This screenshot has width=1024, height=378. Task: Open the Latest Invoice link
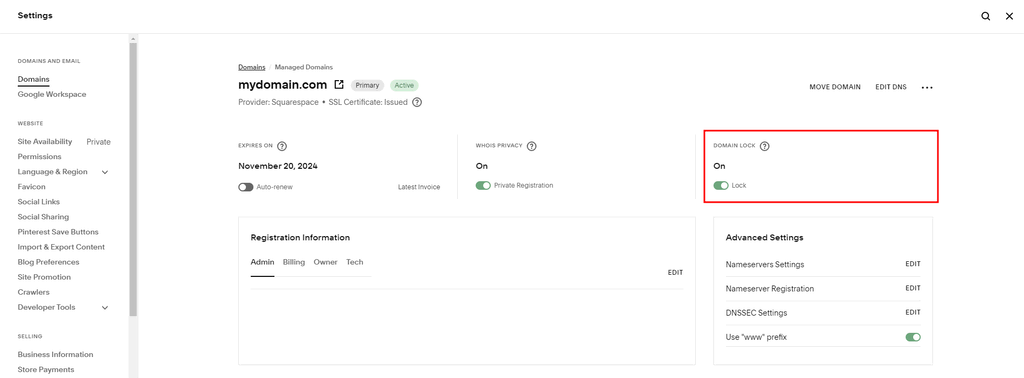tap(419, 187)
